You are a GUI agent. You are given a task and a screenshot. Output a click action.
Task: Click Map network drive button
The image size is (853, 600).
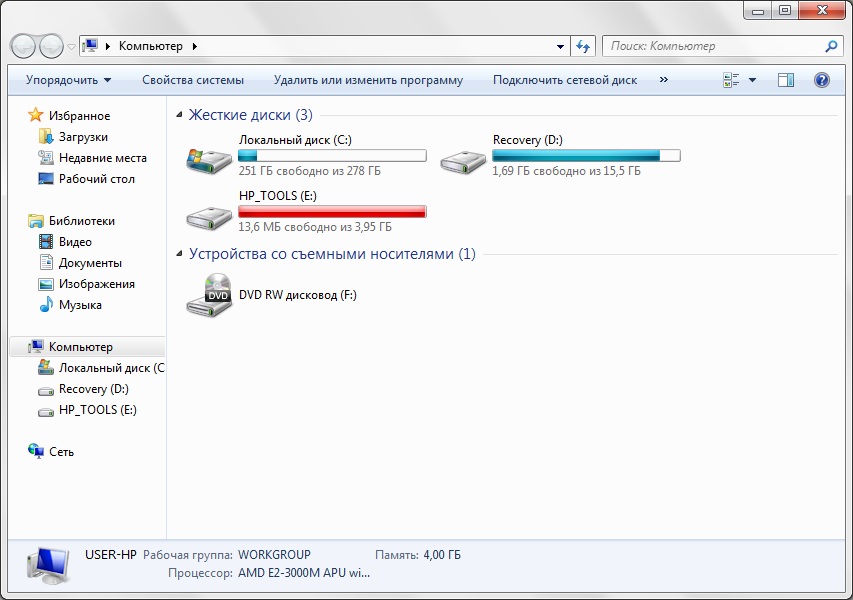point(564,80)
